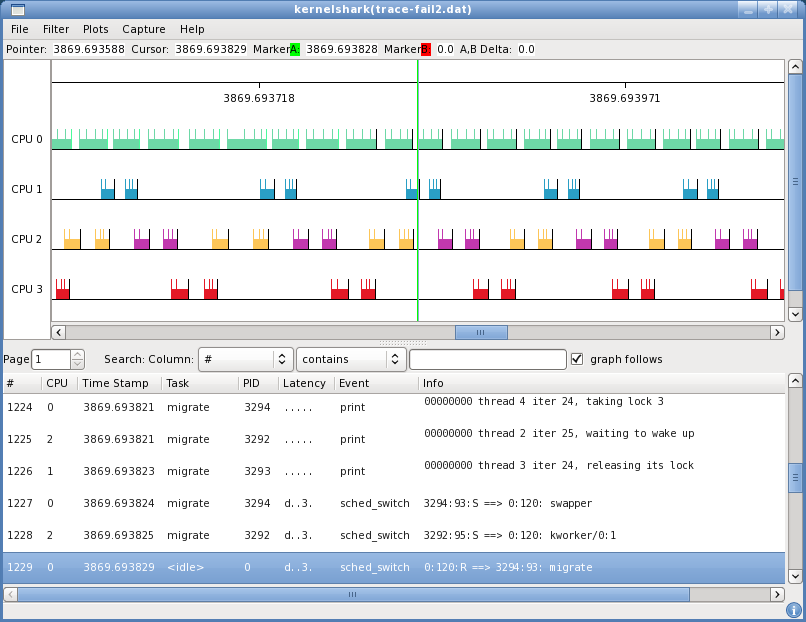Click graph vertical scroll-down arrow

[795, 314]
